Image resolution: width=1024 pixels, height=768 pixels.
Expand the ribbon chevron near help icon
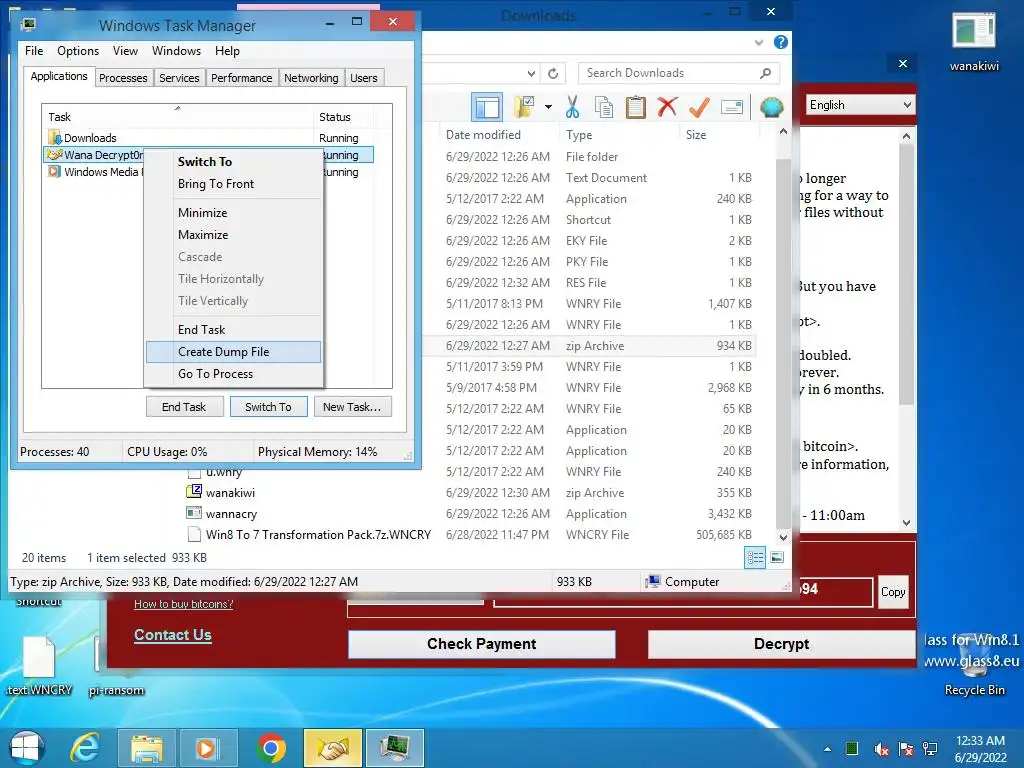click(x=758, y=42)
